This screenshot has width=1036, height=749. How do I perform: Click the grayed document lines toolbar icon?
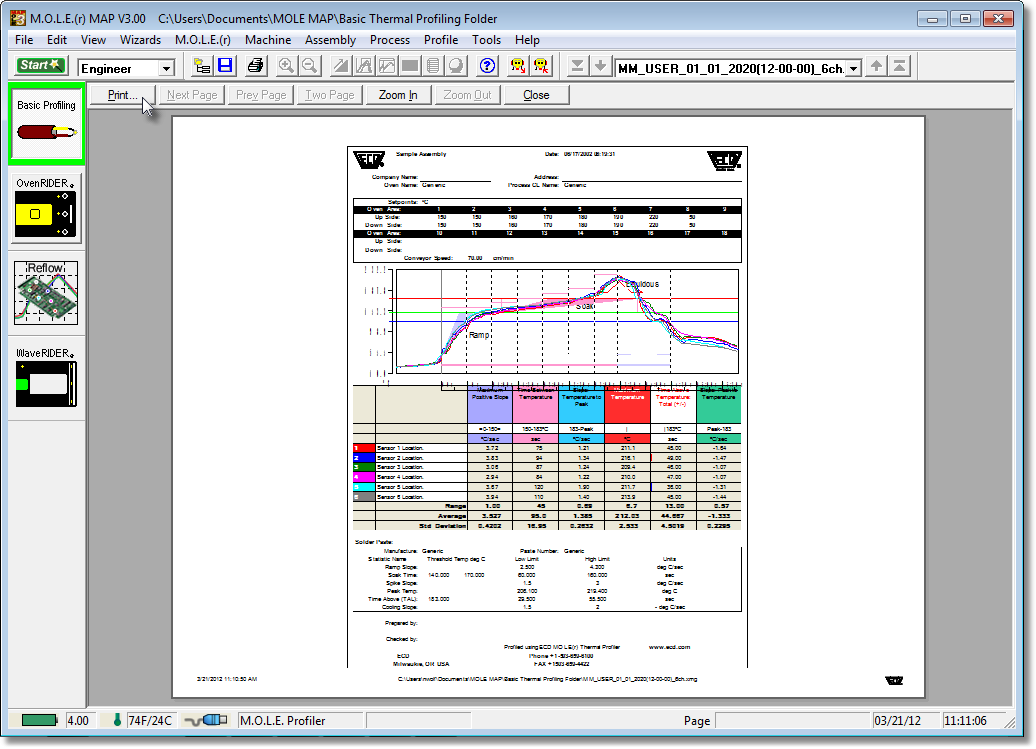(x=433, y=65)
